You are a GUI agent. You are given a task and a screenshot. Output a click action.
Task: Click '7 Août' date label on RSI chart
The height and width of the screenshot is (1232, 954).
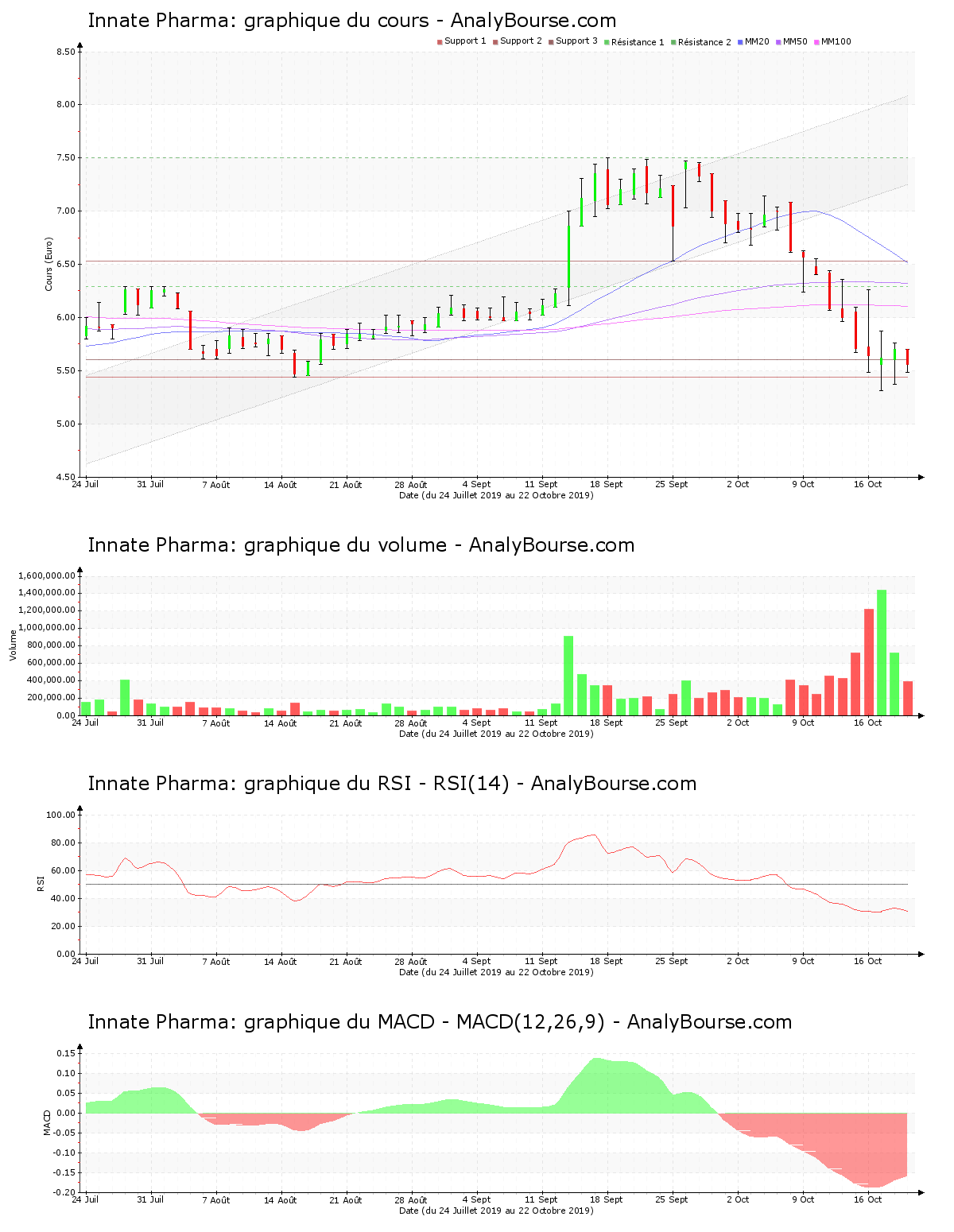click(215, 961)
